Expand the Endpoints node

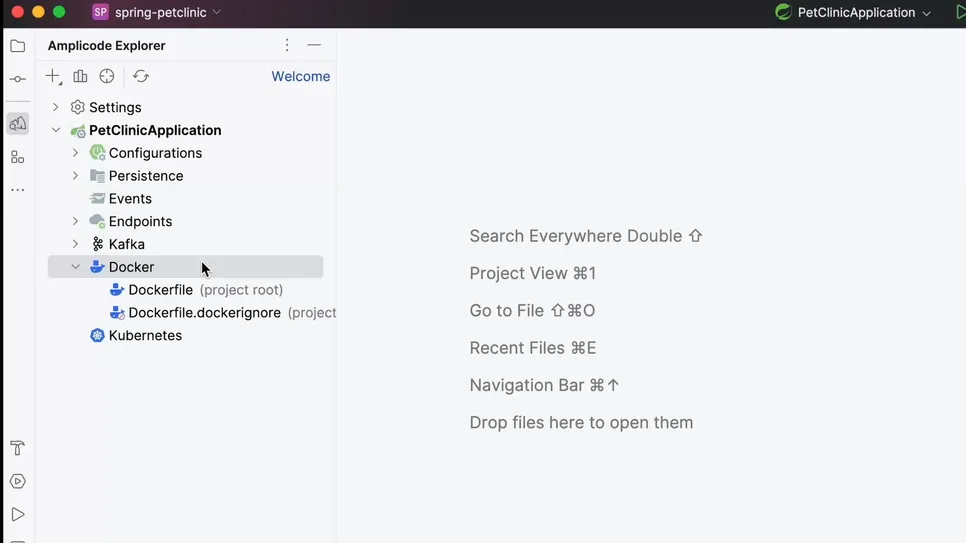point(76,221)
